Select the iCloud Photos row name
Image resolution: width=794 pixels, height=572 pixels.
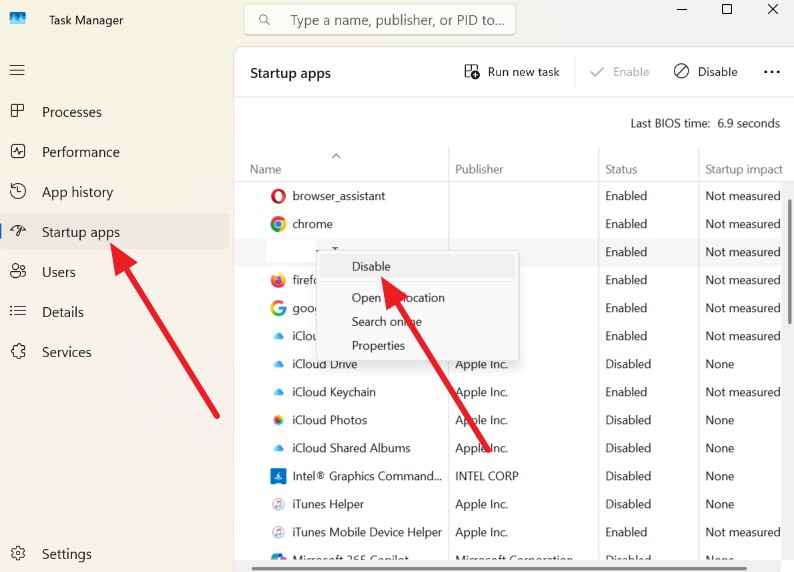330,420
